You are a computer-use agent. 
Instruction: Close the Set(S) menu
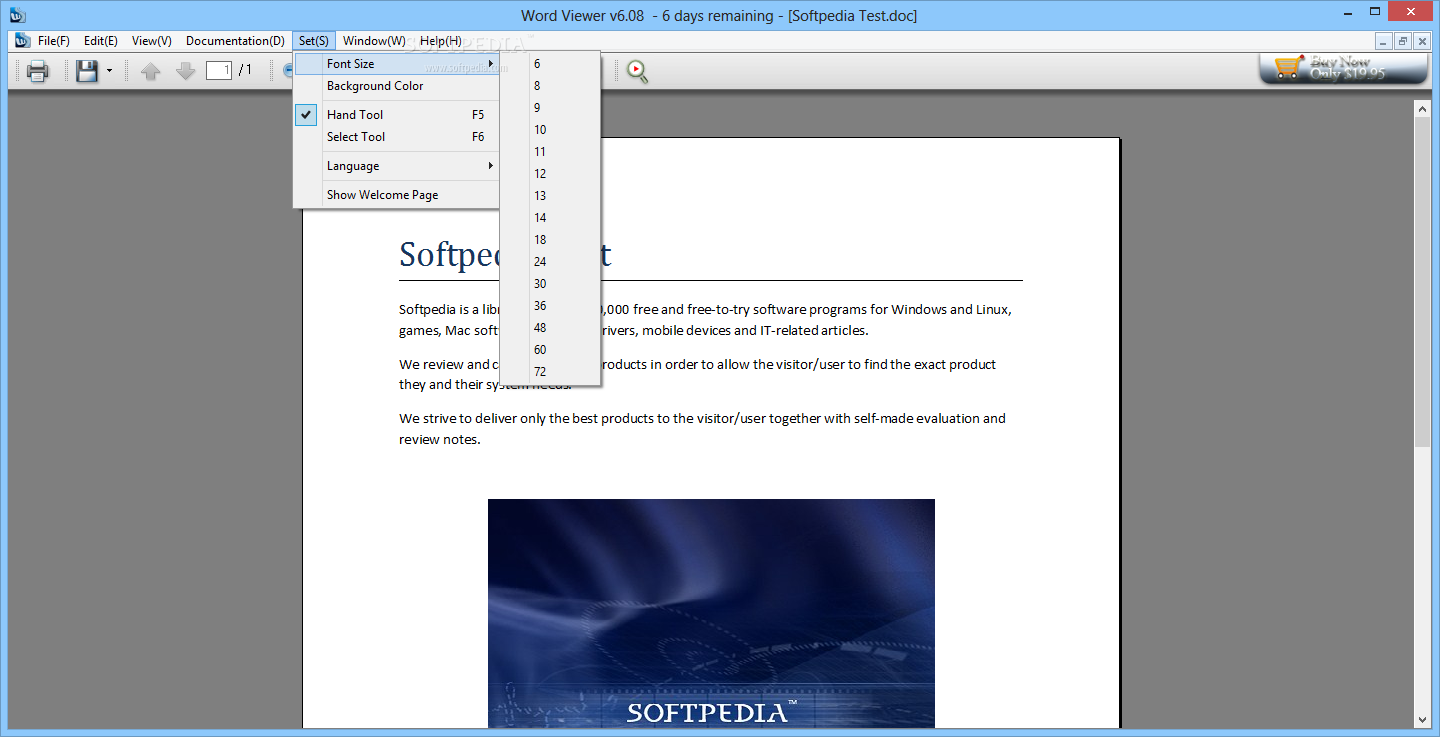click(x=314, y=41)
